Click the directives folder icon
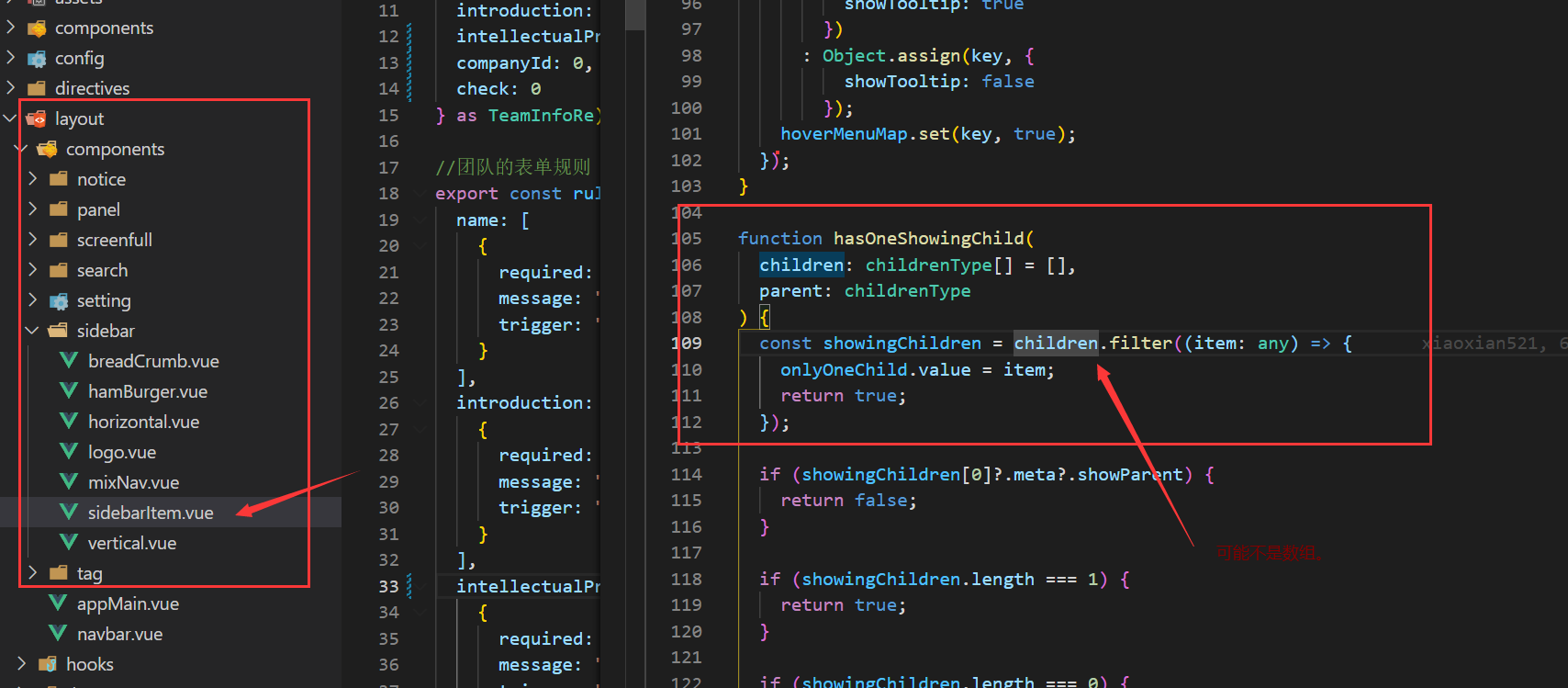Screen dimensions: 1568x688 pyautogui.click(x=37, y=89)
